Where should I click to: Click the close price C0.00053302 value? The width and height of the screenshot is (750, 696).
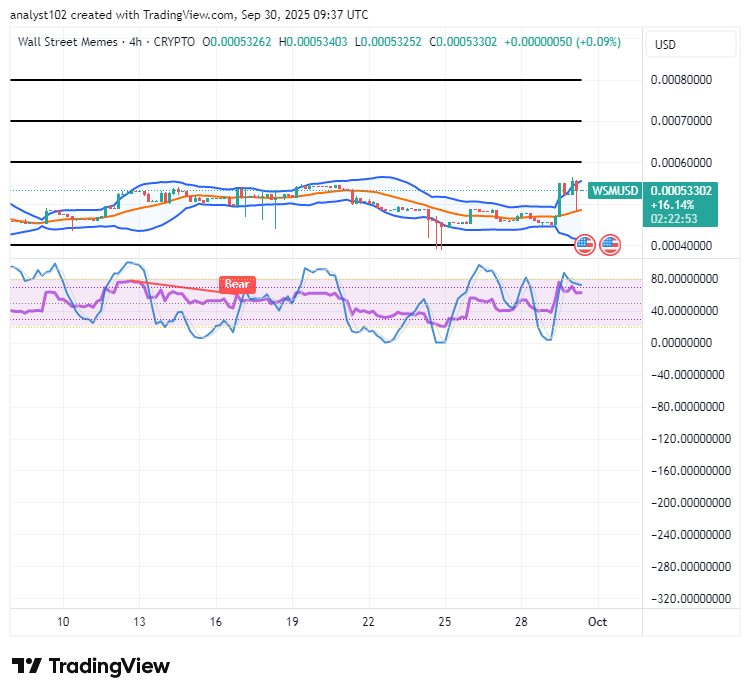tap(463, 42)
